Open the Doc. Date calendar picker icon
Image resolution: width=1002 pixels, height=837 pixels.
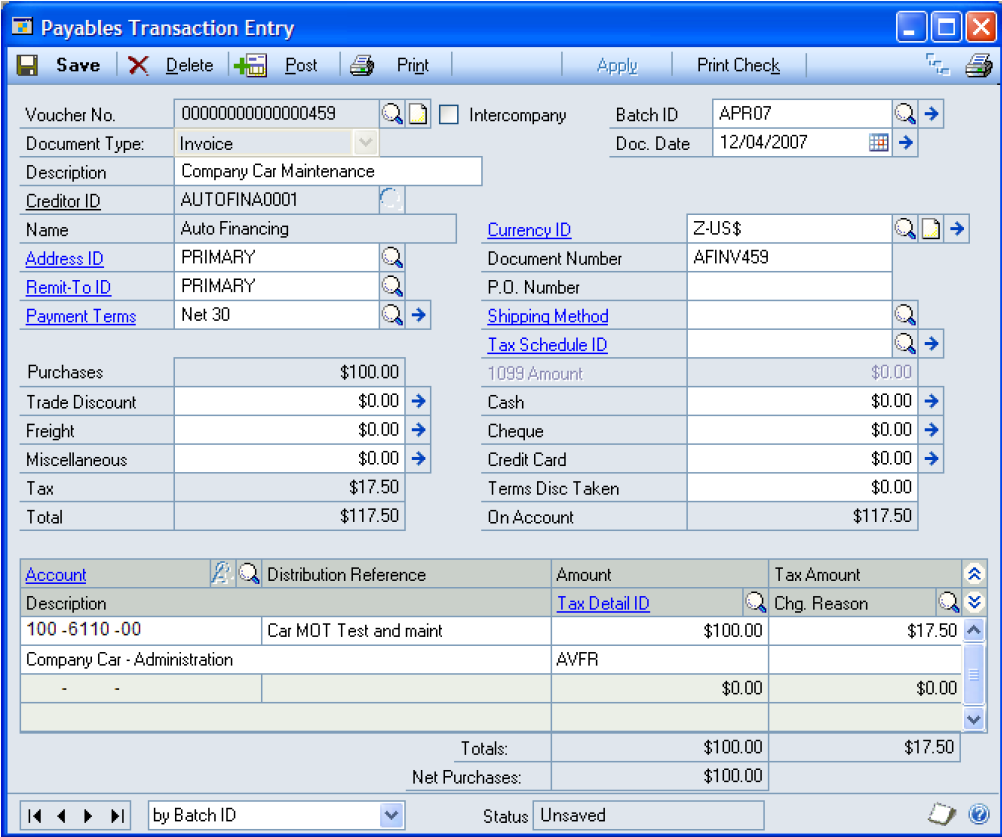pyautogui.click(x=878, y=143)
